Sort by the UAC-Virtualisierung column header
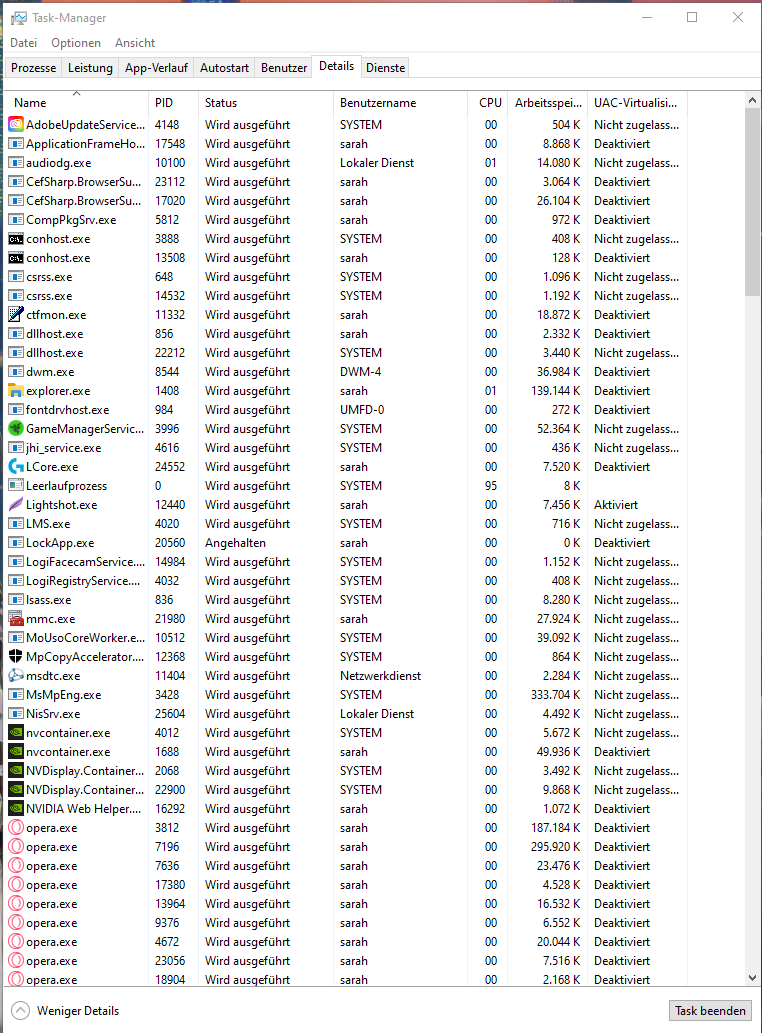Viewport: 762px width, 1033px height. click(x=636, y=103)
